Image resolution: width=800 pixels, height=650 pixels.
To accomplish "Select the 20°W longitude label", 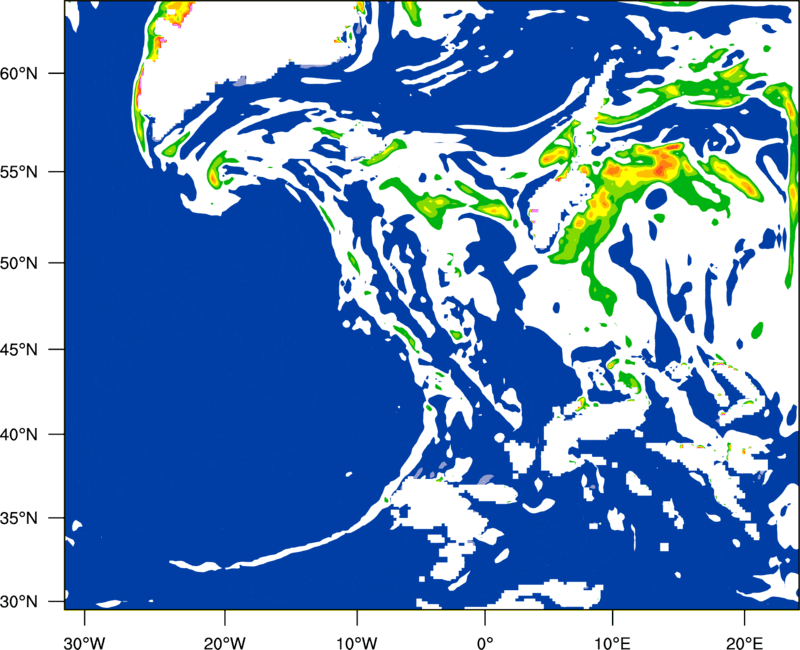I will tap(224, 643).
